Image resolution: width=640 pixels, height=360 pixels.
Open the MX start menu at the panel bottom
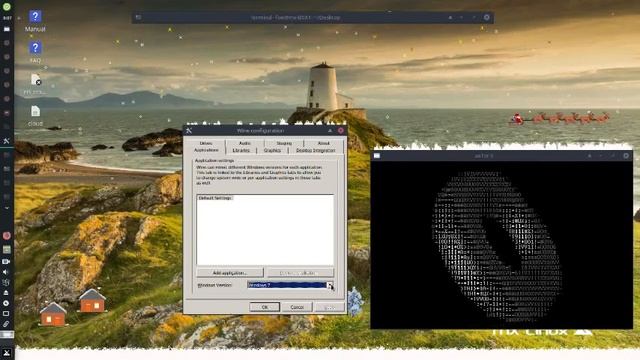point(7,353)
